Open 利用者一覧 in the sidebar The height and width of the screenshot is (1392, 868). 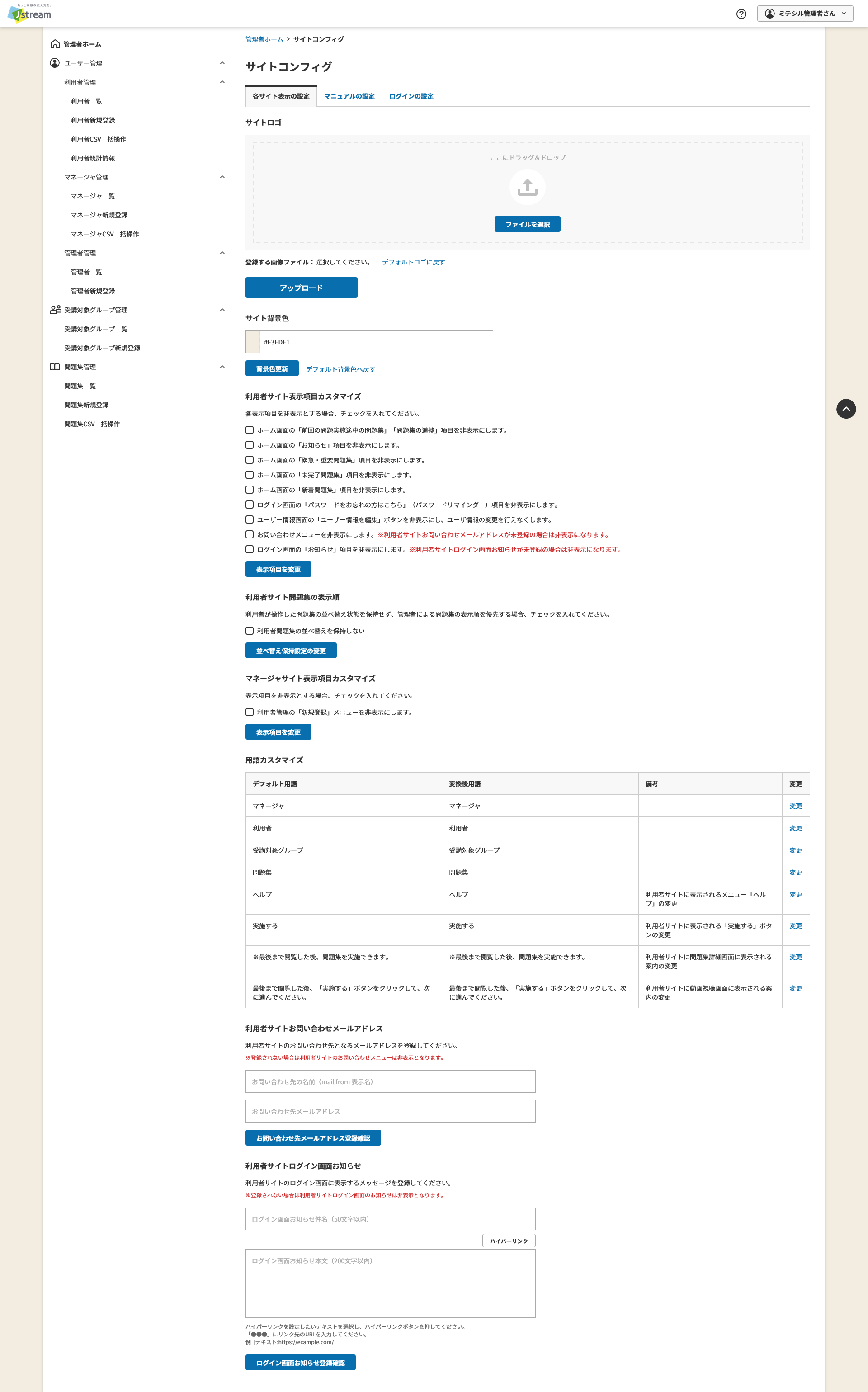pos(86,101)
